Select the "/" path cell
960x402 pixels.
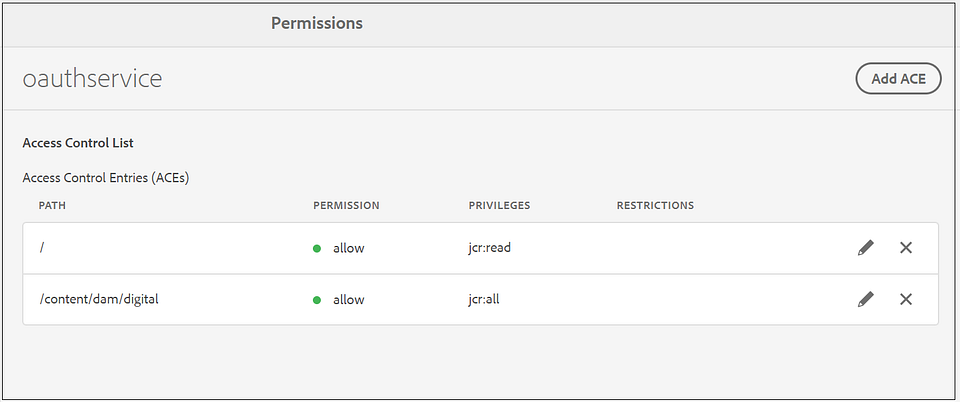point(41,248)
